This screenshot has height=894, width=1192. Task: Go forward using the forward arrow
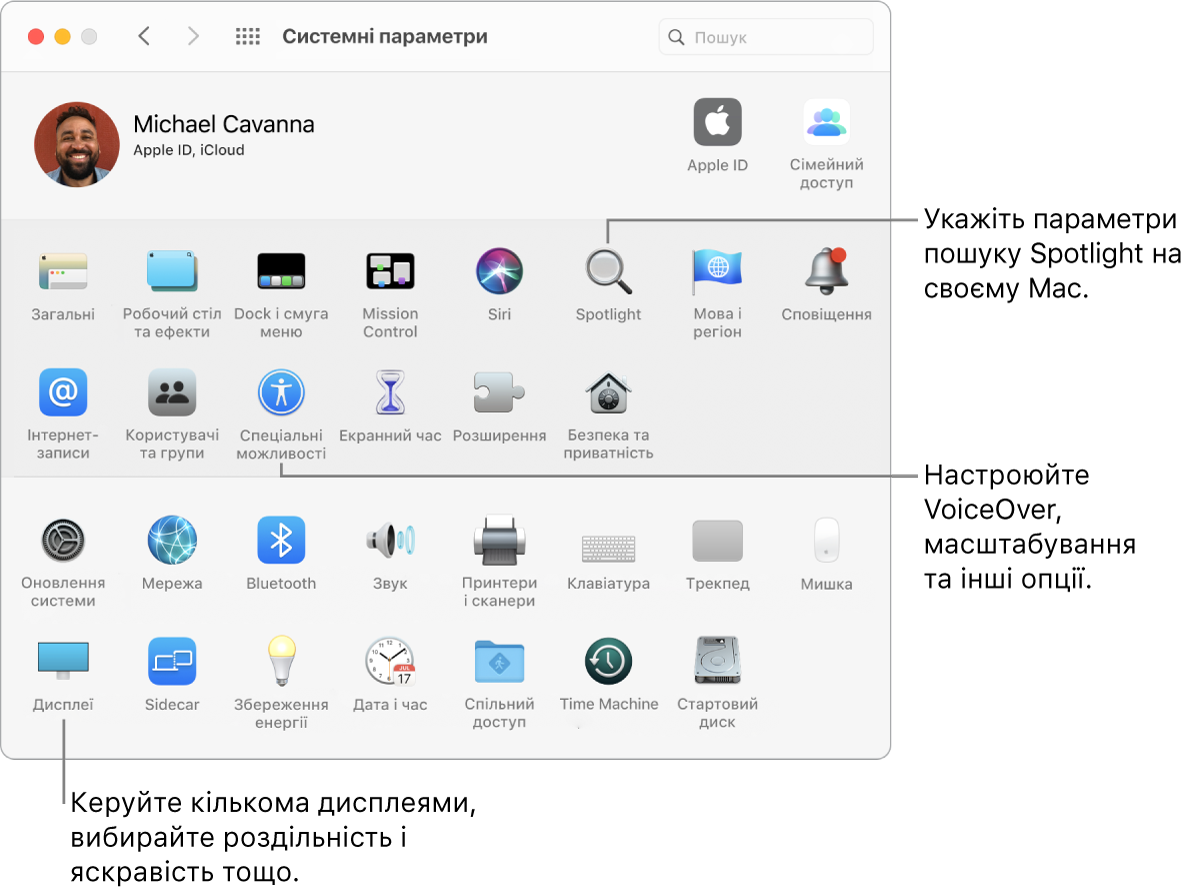[x=193, y=35]
